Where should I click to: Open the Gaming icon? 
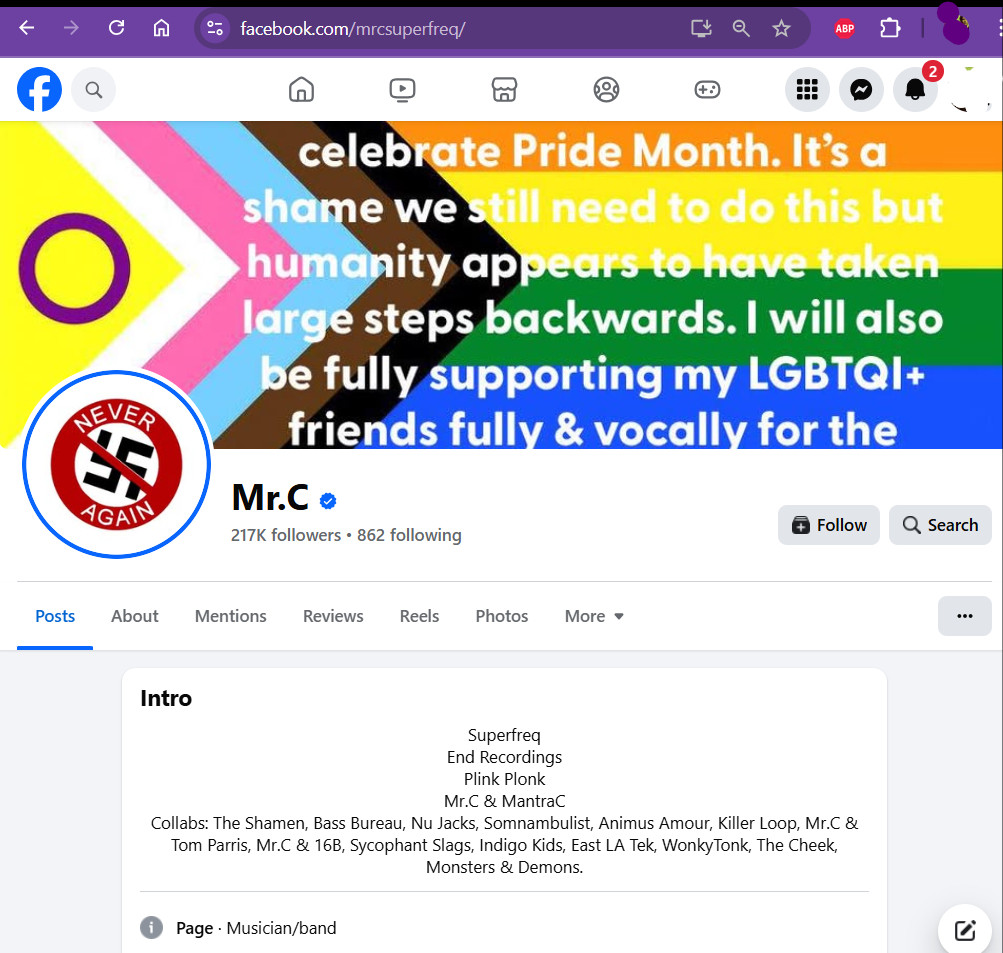point(707,90)
